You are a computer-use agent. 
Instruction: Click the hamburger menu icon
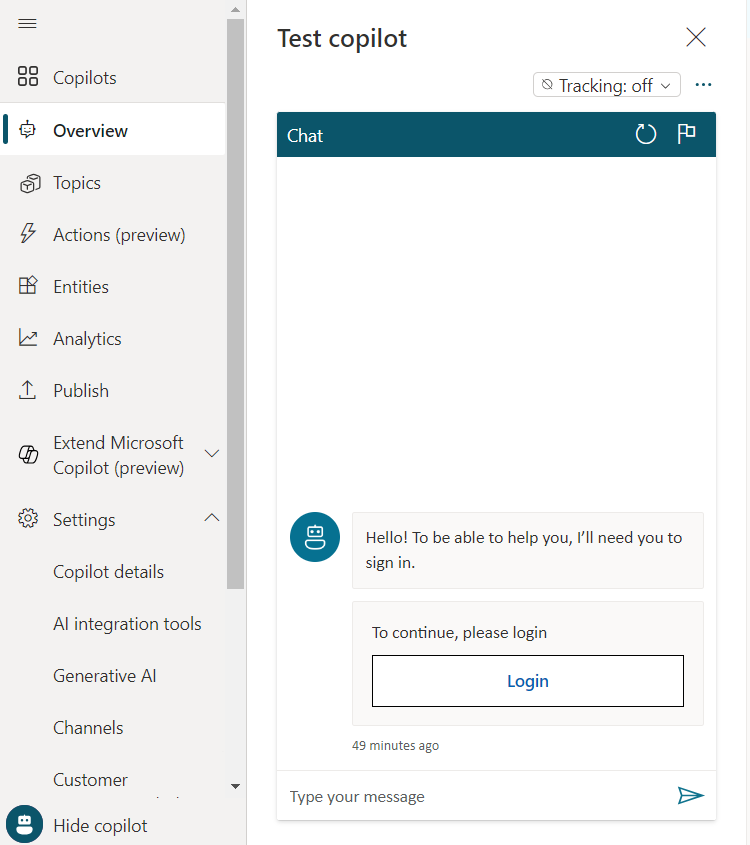[28, 24]
